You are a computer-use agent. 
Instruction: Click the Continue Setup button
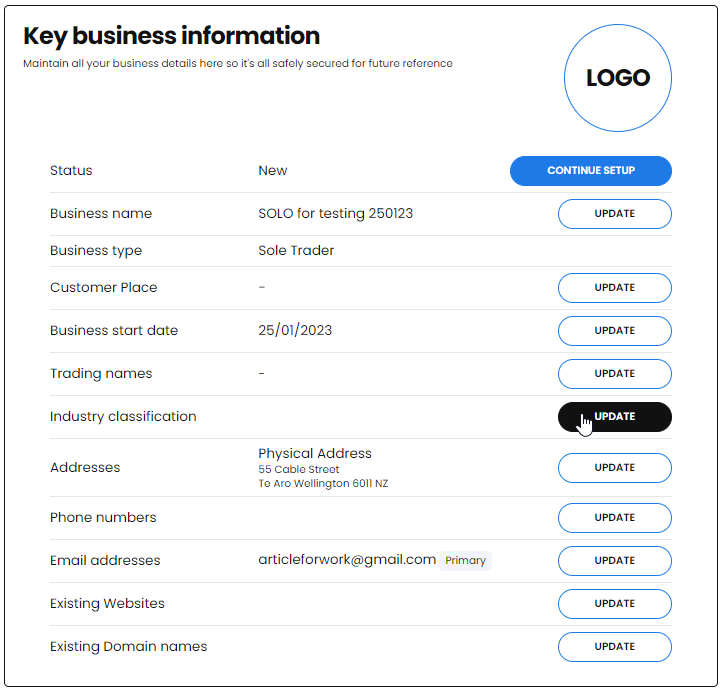pyautogui.click(x=591, y=171)
